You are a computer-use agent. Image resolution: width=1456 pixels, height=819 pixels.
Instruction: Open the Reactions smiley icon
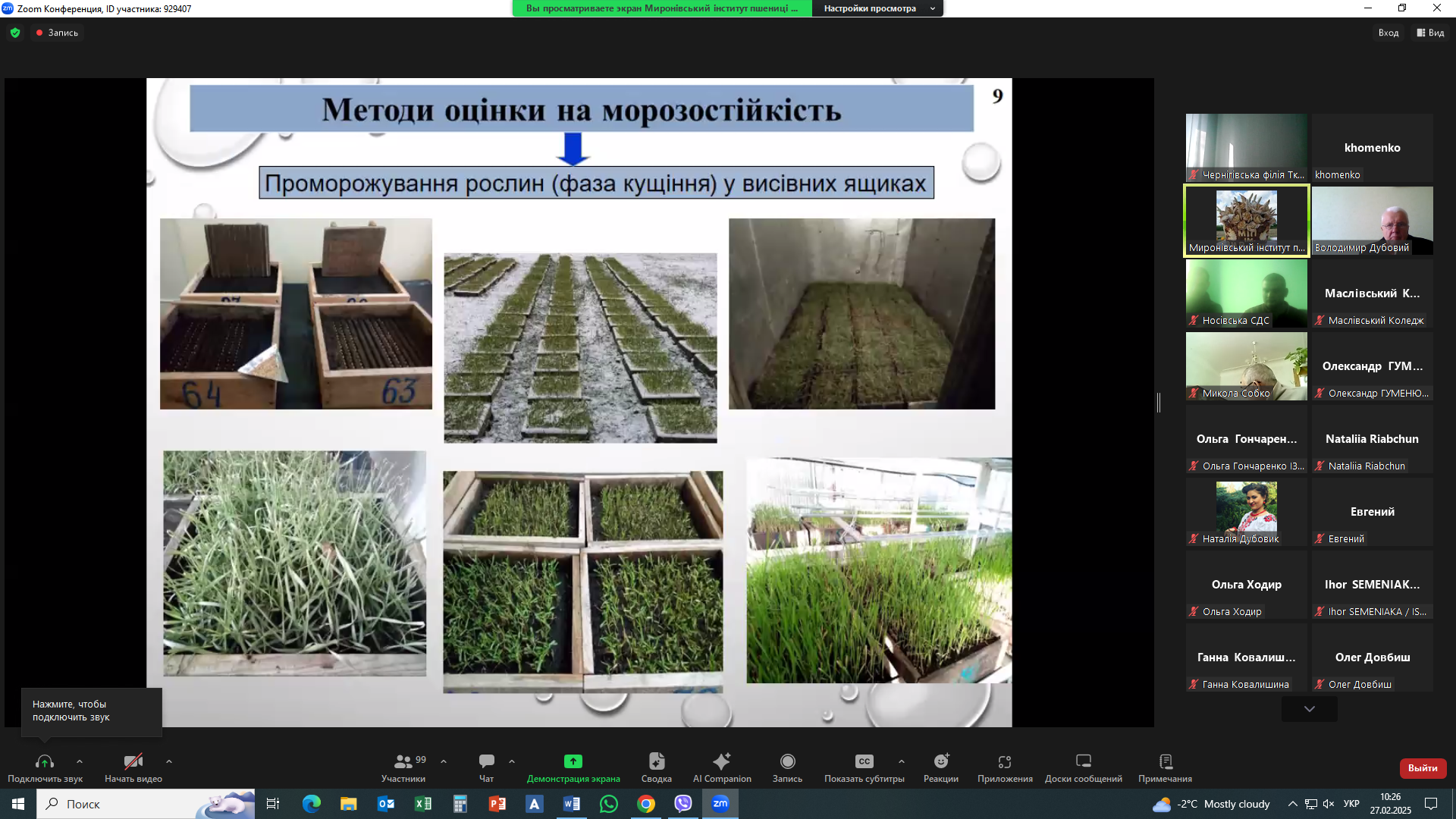point(940,761)
